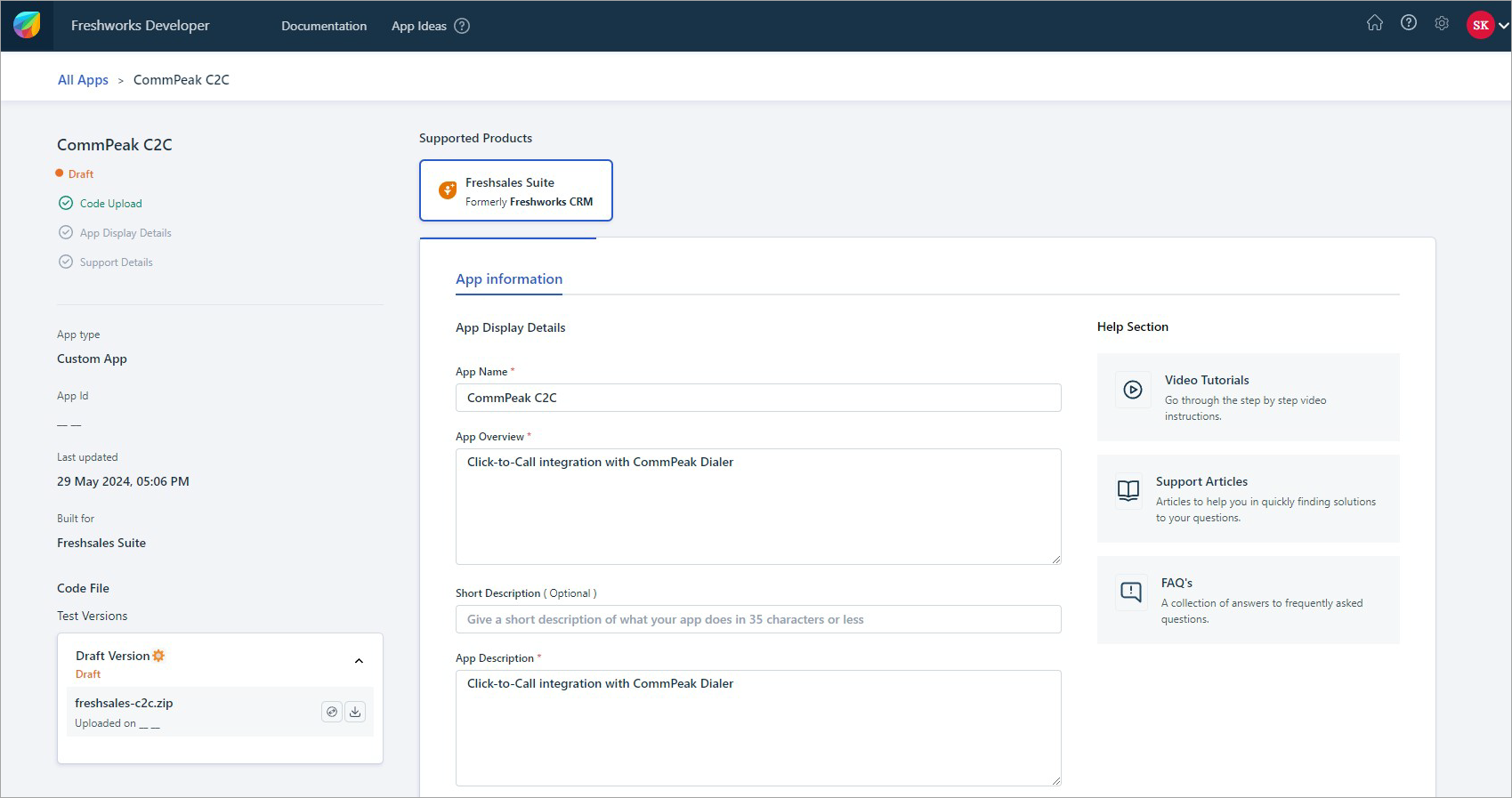Navigate to All Apps breadcrumb
The image size is (1512, 798).
83,79
